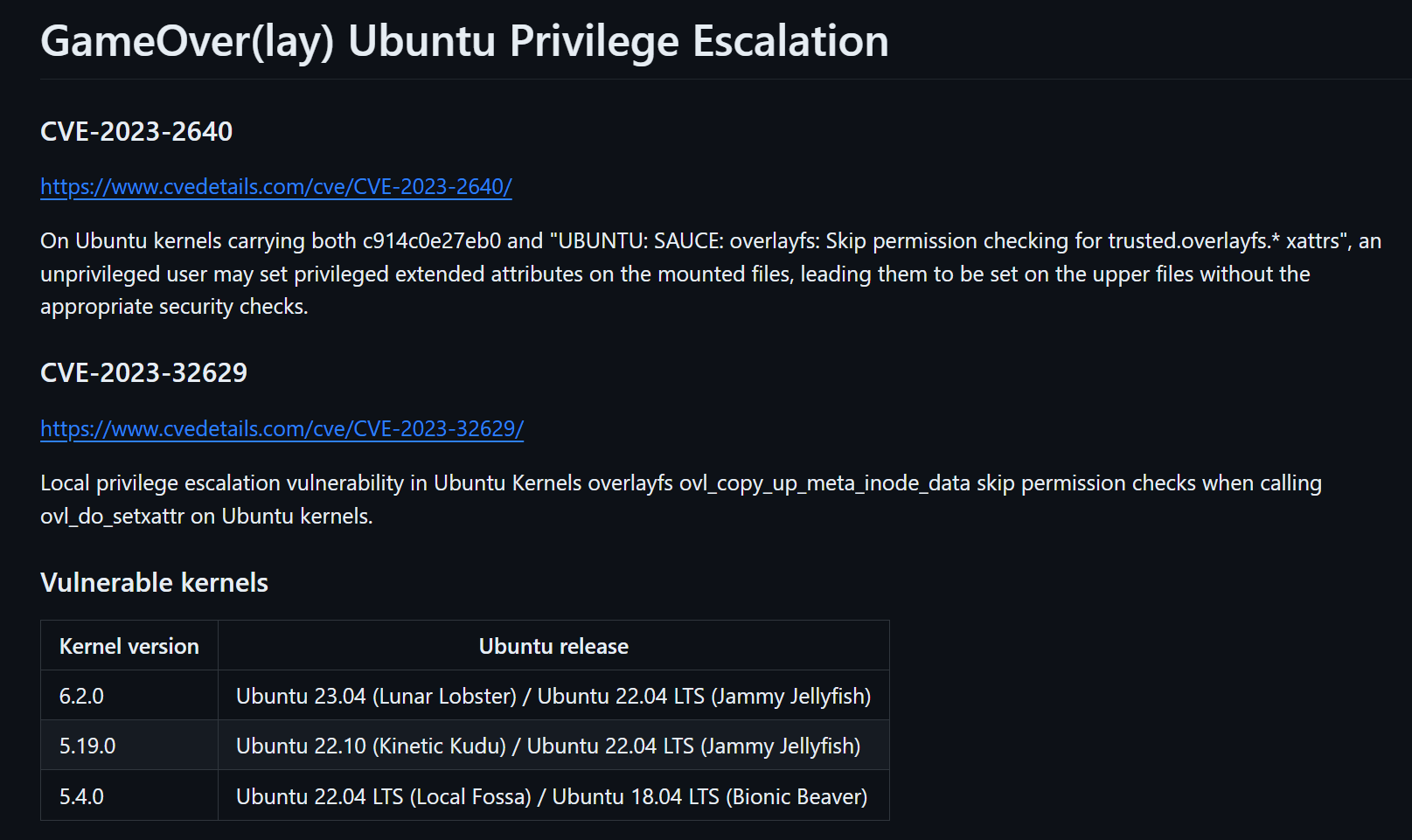Click the Ubuntu 18.04 Bionic Beaver cell

tap(551, 797)
